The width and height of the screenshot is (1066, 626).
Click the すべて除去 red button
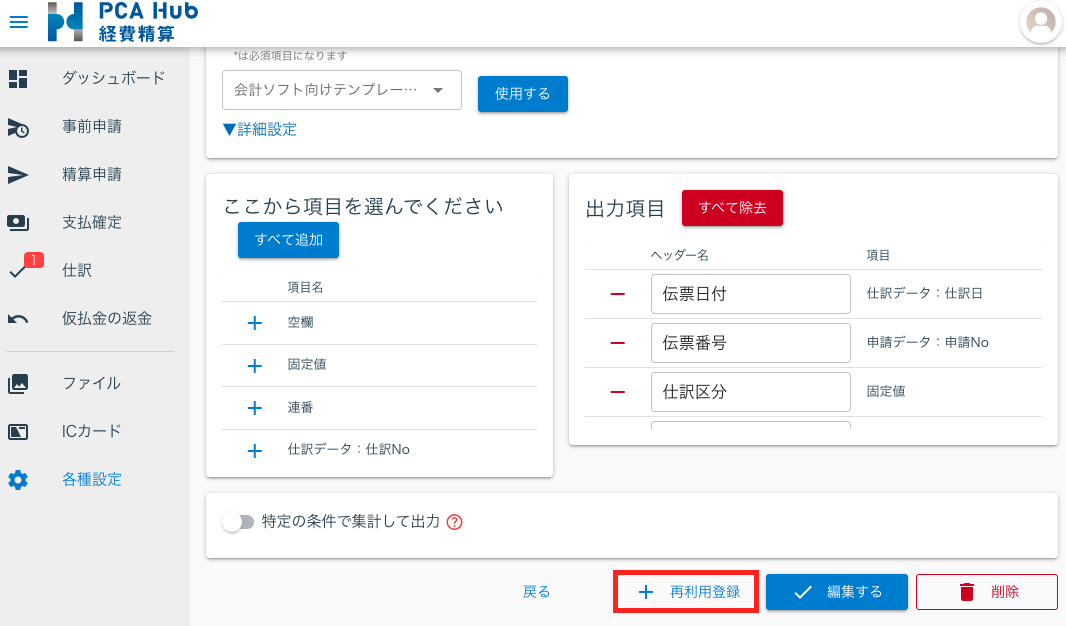tap(732, 208)
